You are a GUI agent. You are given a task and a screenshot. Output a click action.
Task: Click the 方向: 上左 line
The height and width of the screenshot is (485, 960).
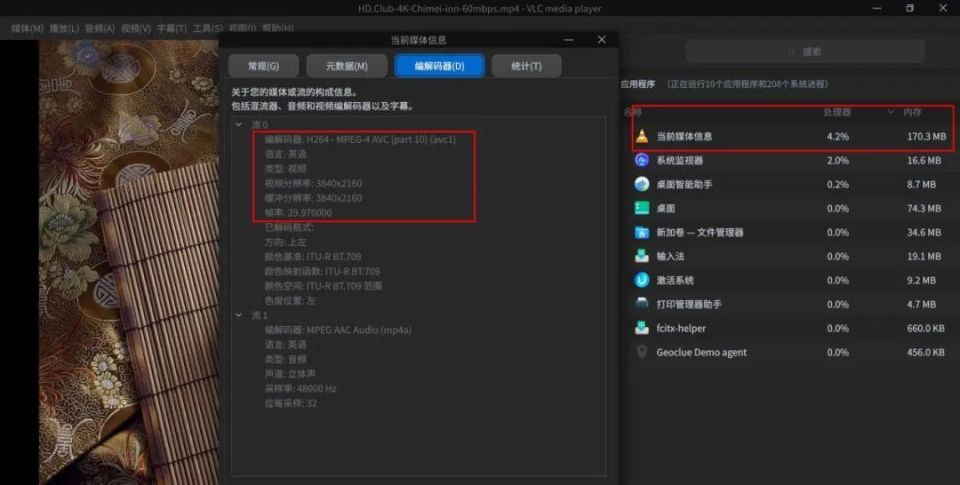click(285, 242)
